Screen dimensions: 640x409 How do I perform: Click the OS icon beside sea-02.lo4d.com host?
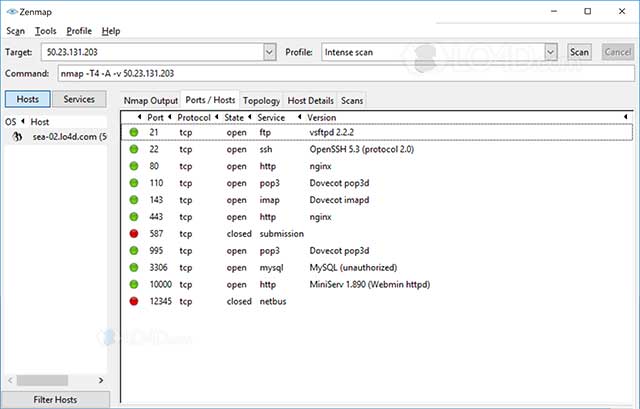pyautogui.click(x=17, y=137)
